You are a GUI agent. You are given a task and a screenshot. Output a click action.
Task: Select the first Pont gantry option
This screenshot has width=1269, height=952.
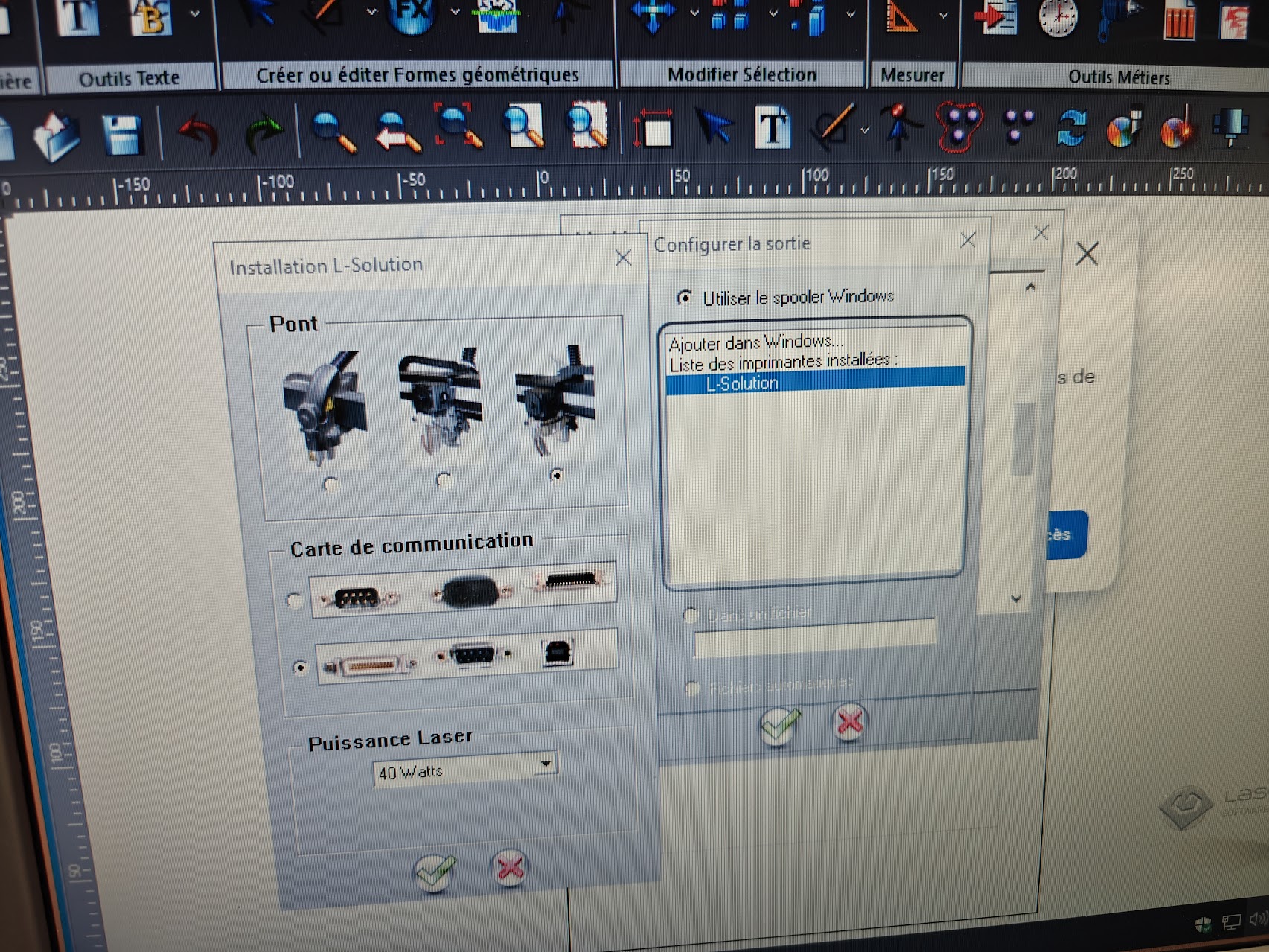[x=331, y=485]
